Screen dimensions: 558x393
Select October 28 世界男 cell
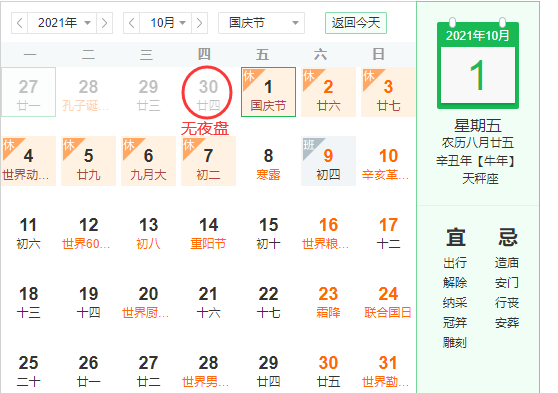[x=208, y=368]
